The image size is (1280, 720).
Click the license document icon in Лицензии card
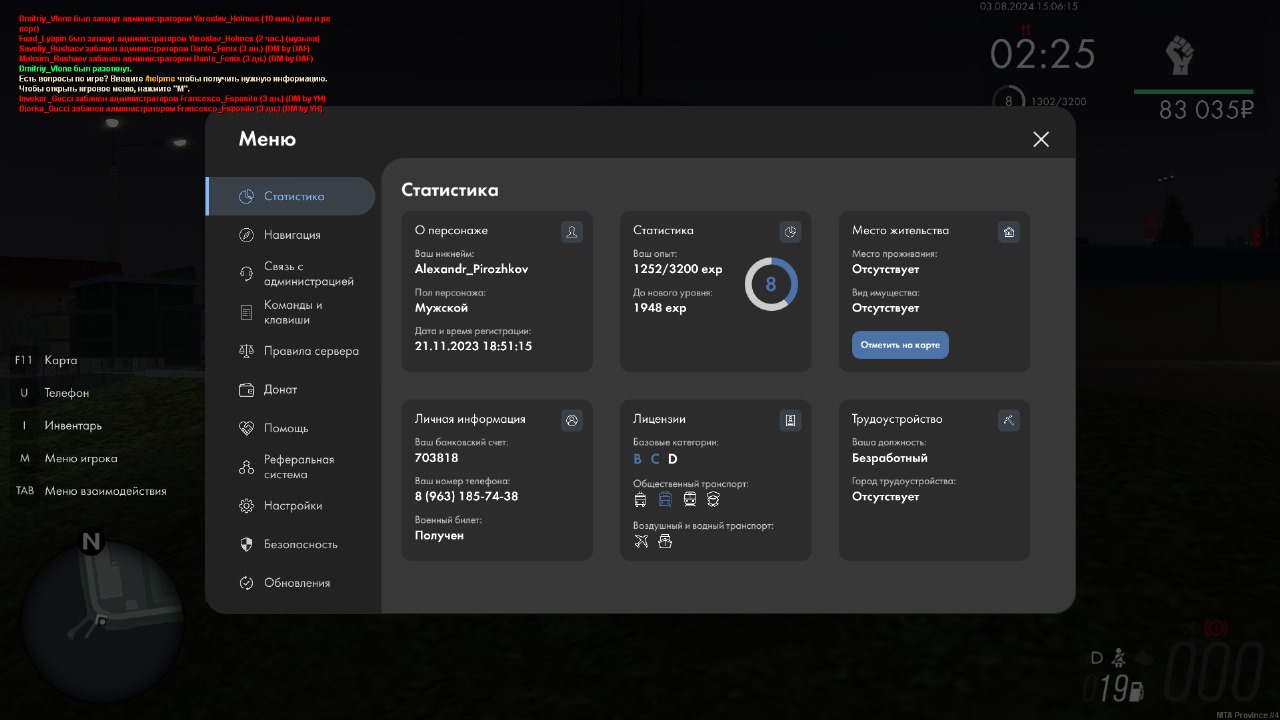tap(790, 421)
